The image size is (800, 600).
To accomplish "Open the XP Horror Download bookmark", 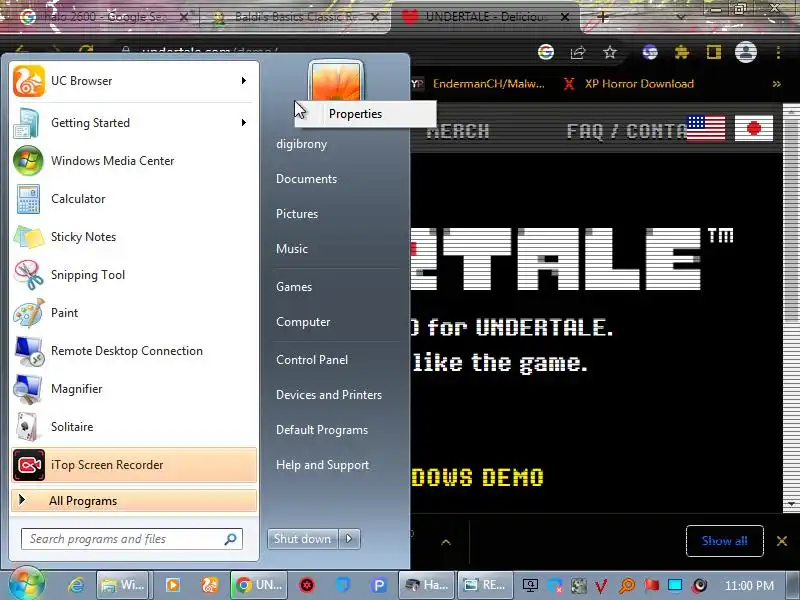I will [x=629, y=84].
